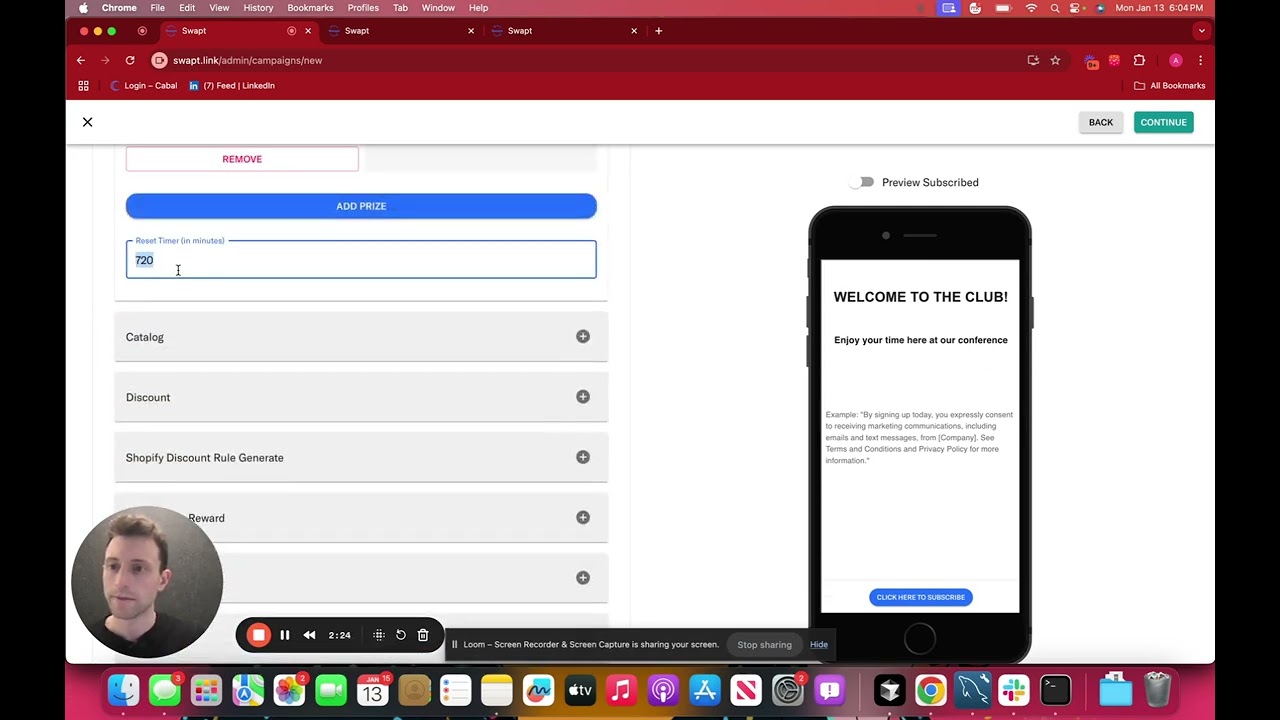View site information icon in address bar

click(159, 60)
